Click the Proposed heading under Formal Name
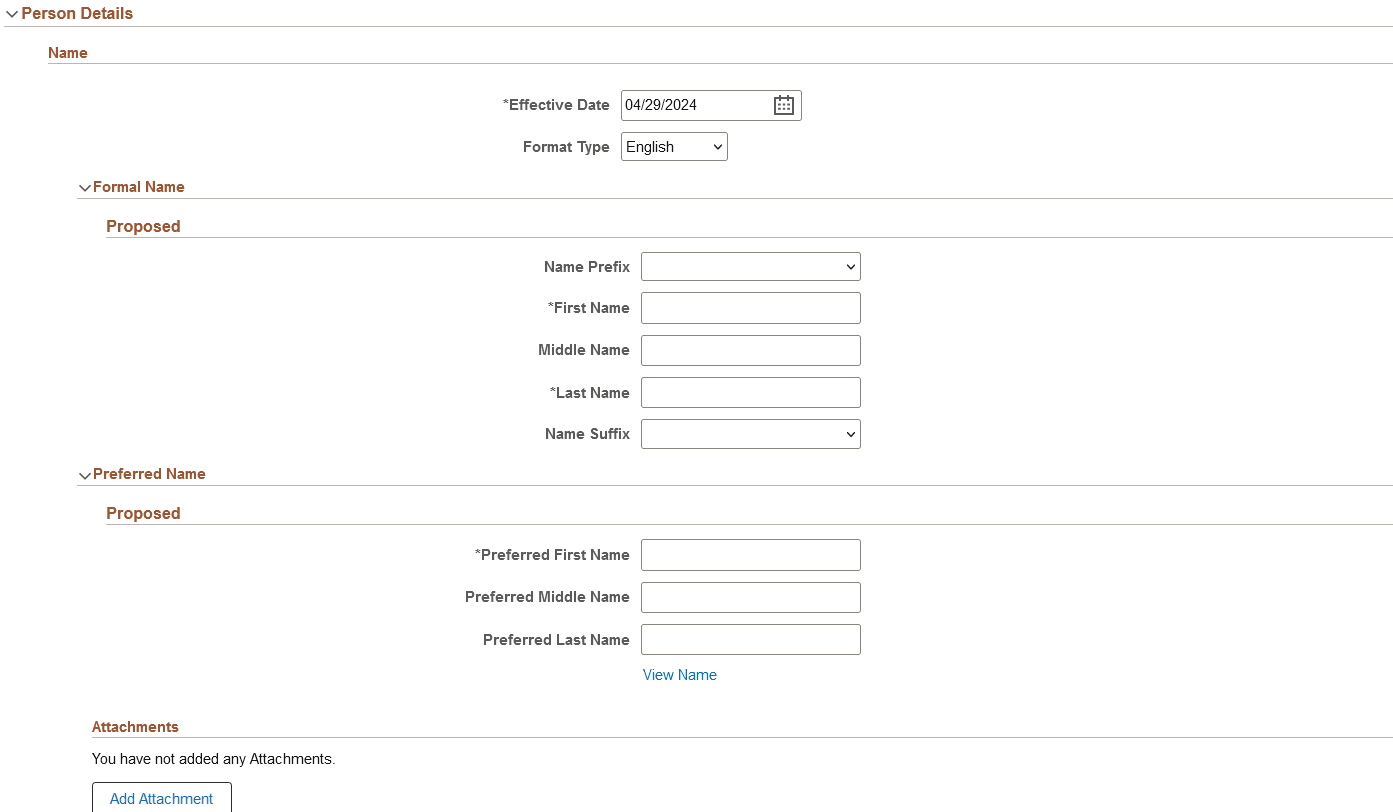Image resolution: width=1393 pixels, height=812 pixels. 143,226
